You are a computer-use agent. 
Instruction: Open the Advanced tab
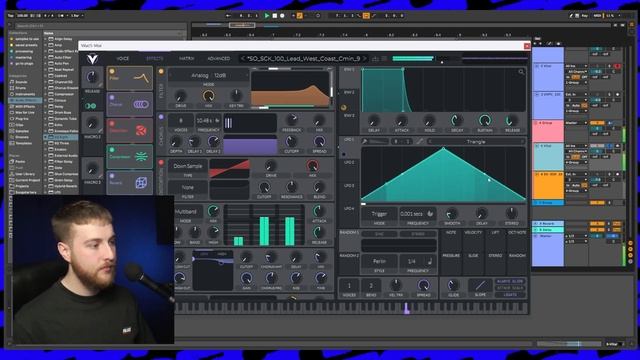click(218, 59)
